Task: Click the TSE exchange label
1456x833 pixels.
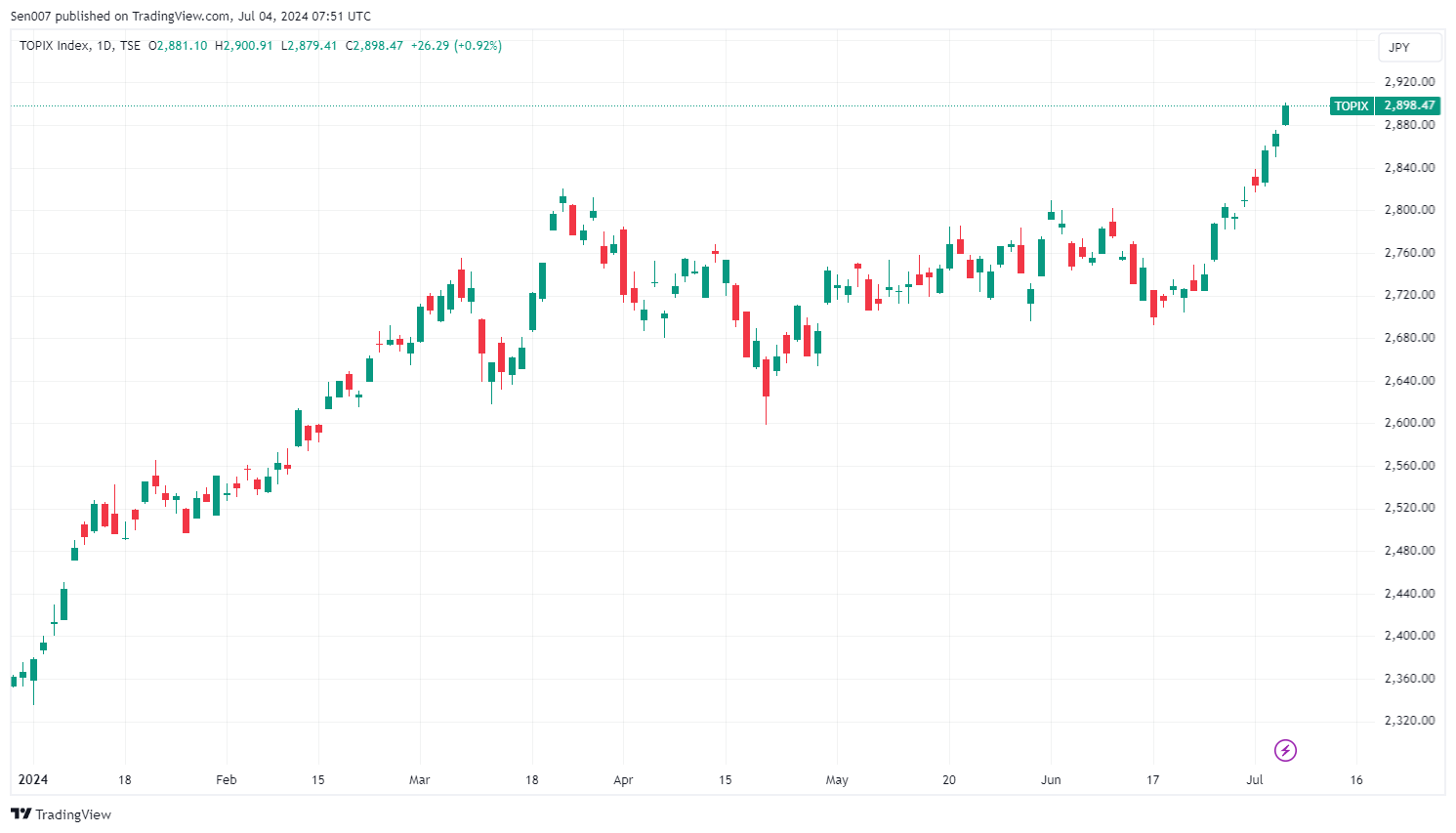Action: click(130, 46)
